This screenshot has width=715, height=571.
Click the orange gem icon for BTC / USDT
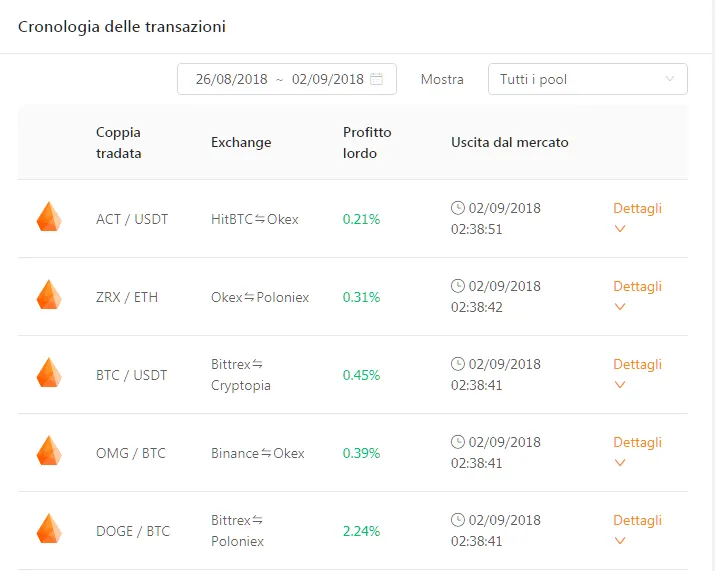point(49,373)
